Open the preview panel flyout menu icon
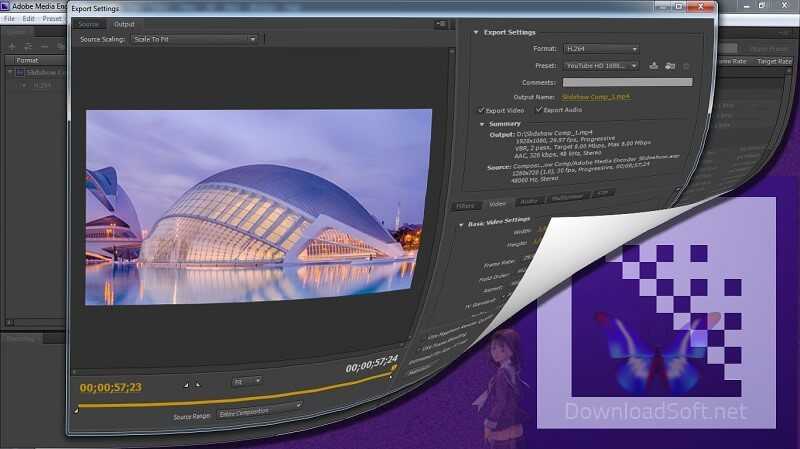The image size is (800, 449). point(441,24)
